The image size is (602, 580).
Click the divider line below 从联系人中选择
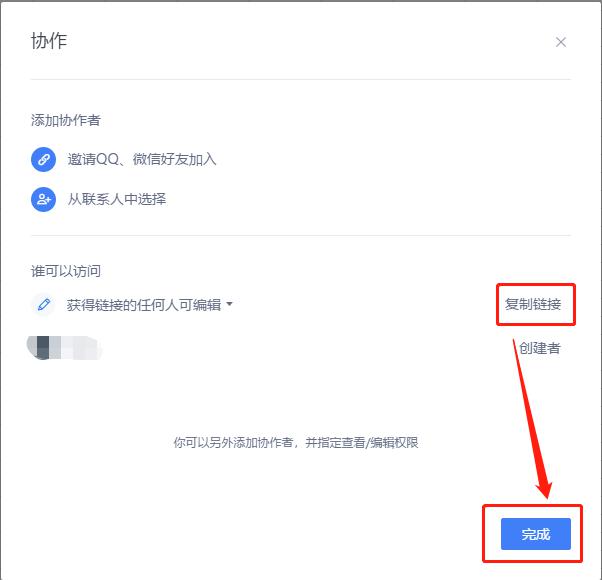[301, 235]
